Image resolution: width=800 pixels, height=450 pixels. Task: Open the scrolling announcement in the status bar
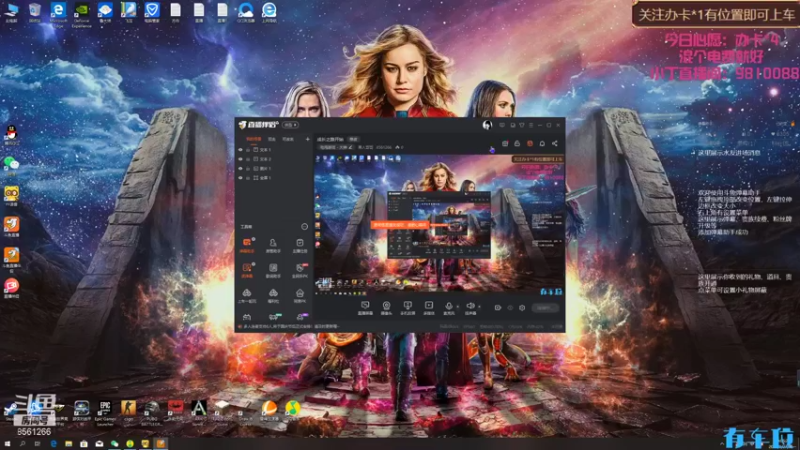288,327
